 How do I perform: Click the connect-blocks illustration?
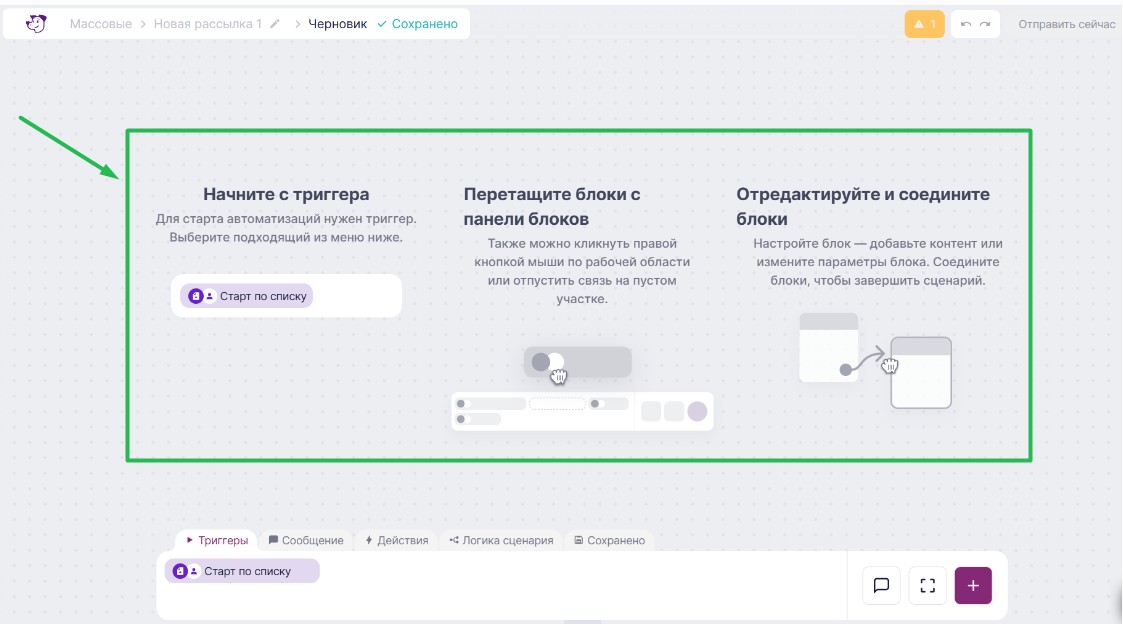(x=875, y=360)
